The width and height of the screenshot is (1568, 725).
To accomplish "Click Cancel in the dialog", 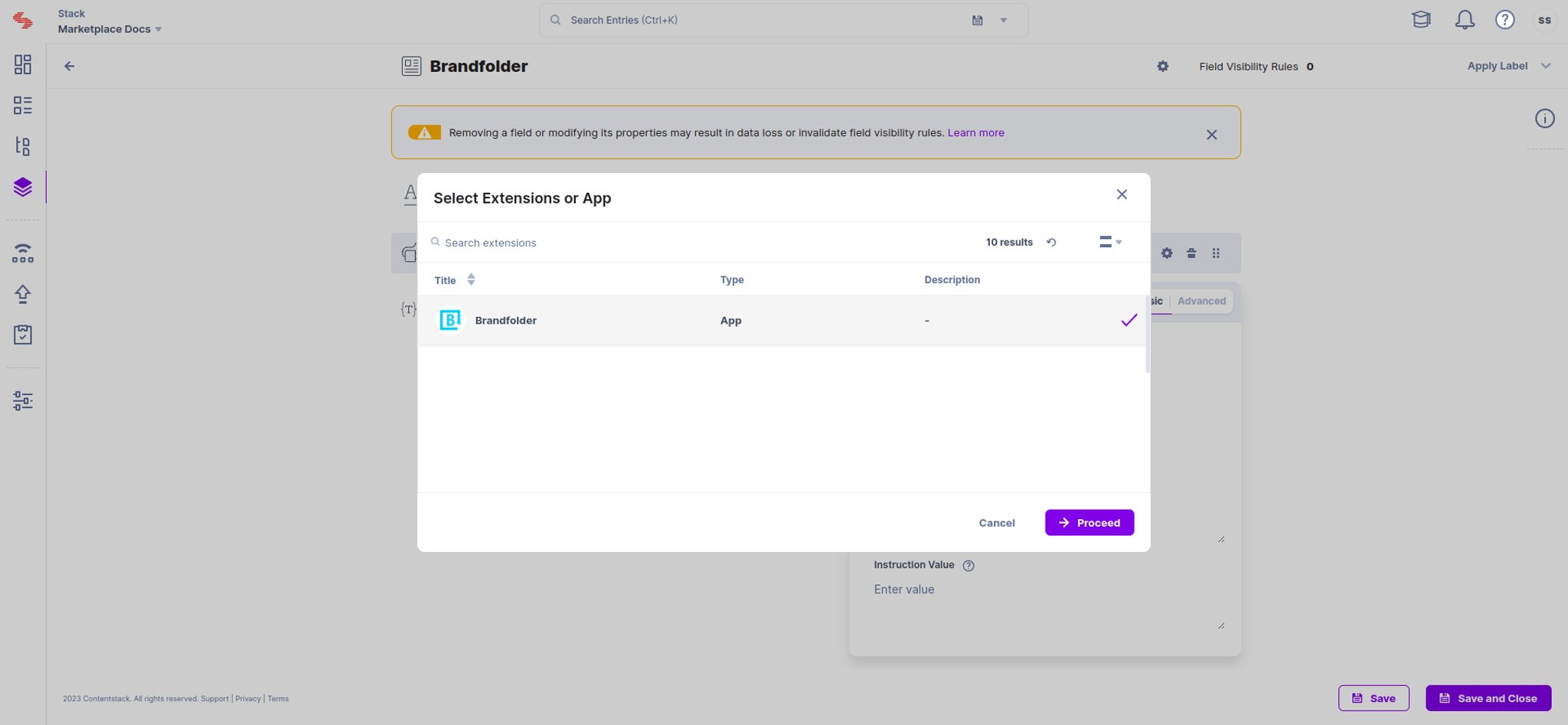I will tap(997, 523).
